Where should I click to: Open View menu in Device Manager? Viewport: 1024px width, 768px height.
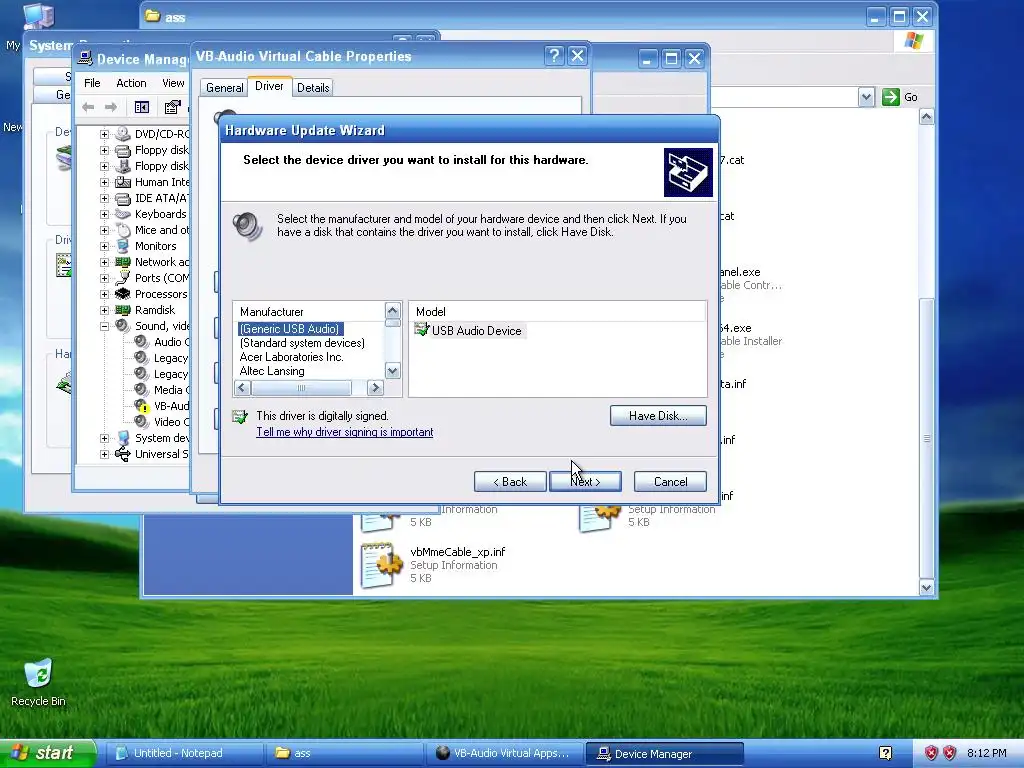173,83
